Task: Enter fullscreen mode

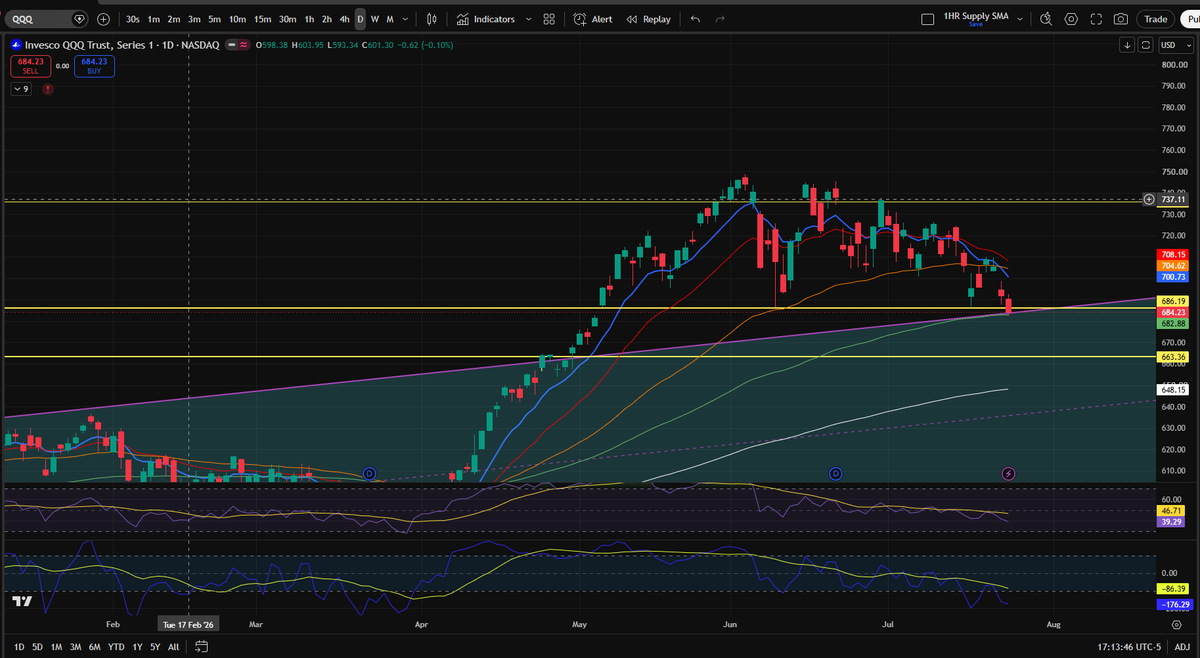Action: coord(1096,19)
